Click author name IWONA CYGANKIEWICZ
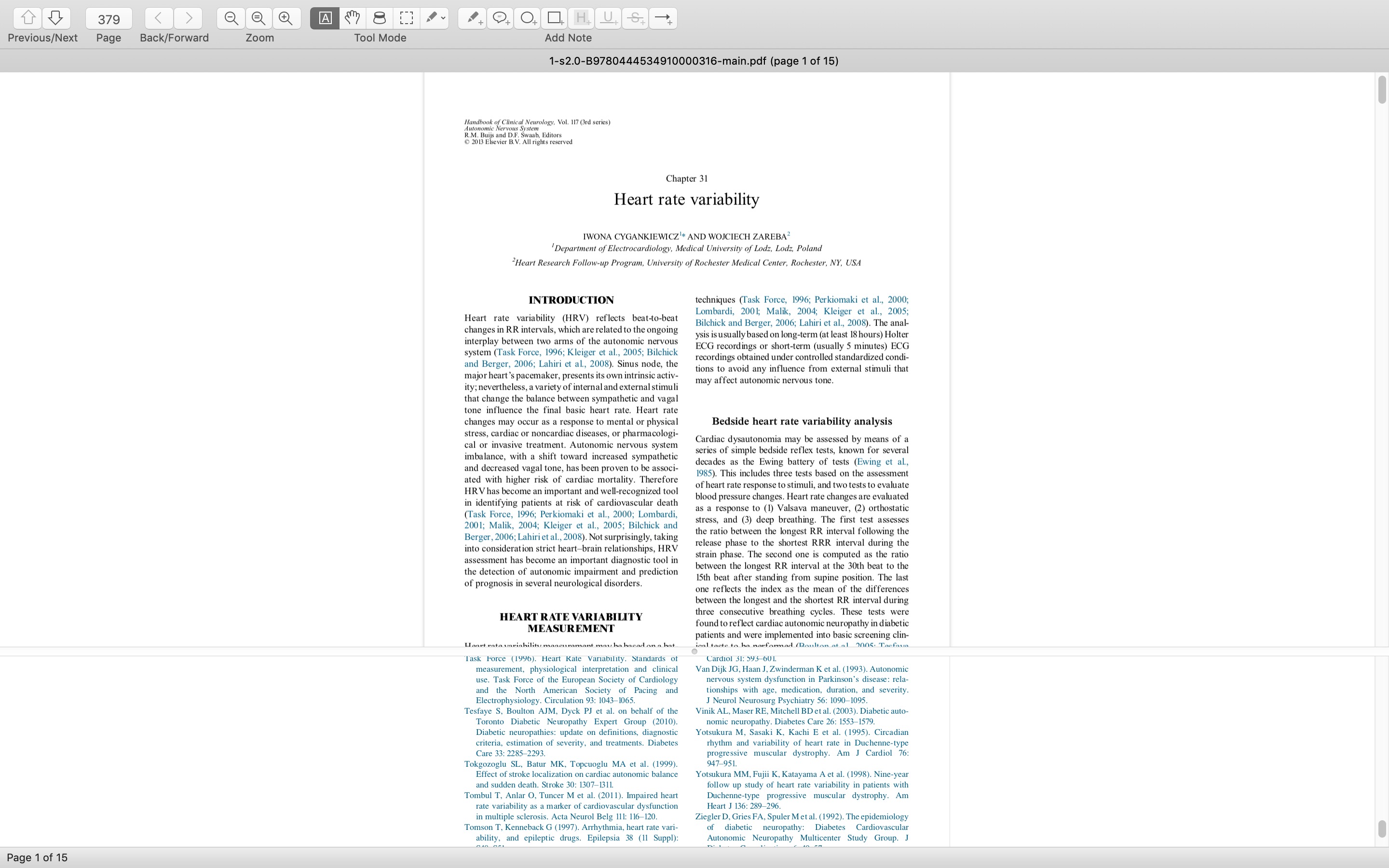Viewport: 1389px width, 868px height. point(630,236)
